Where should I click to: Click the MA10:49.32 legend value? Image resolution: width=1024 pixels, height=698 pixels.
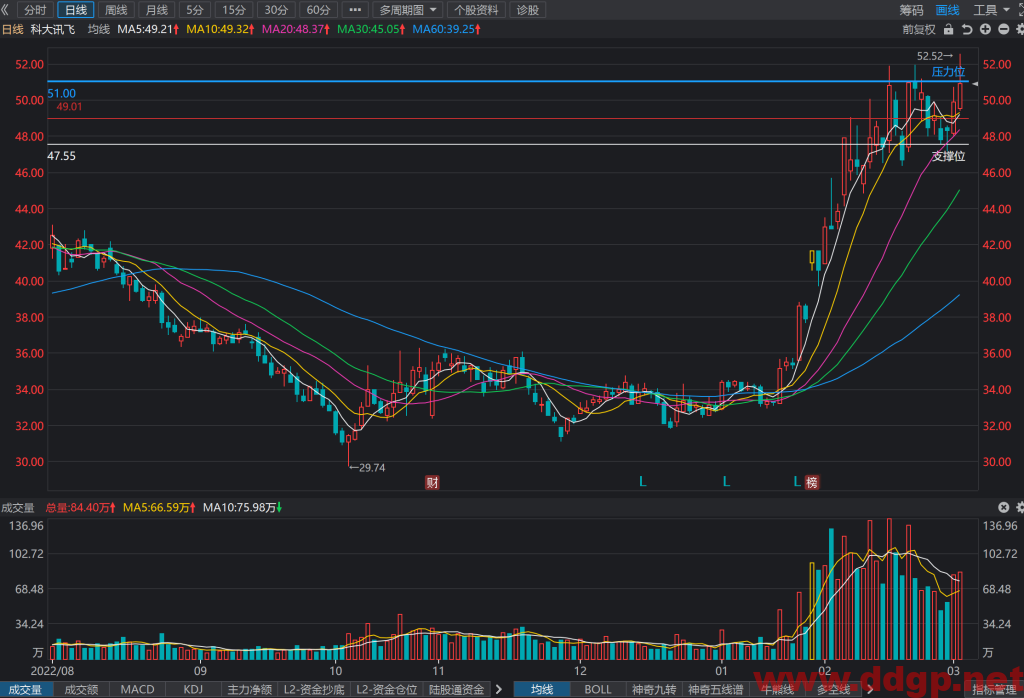point(220,29)
